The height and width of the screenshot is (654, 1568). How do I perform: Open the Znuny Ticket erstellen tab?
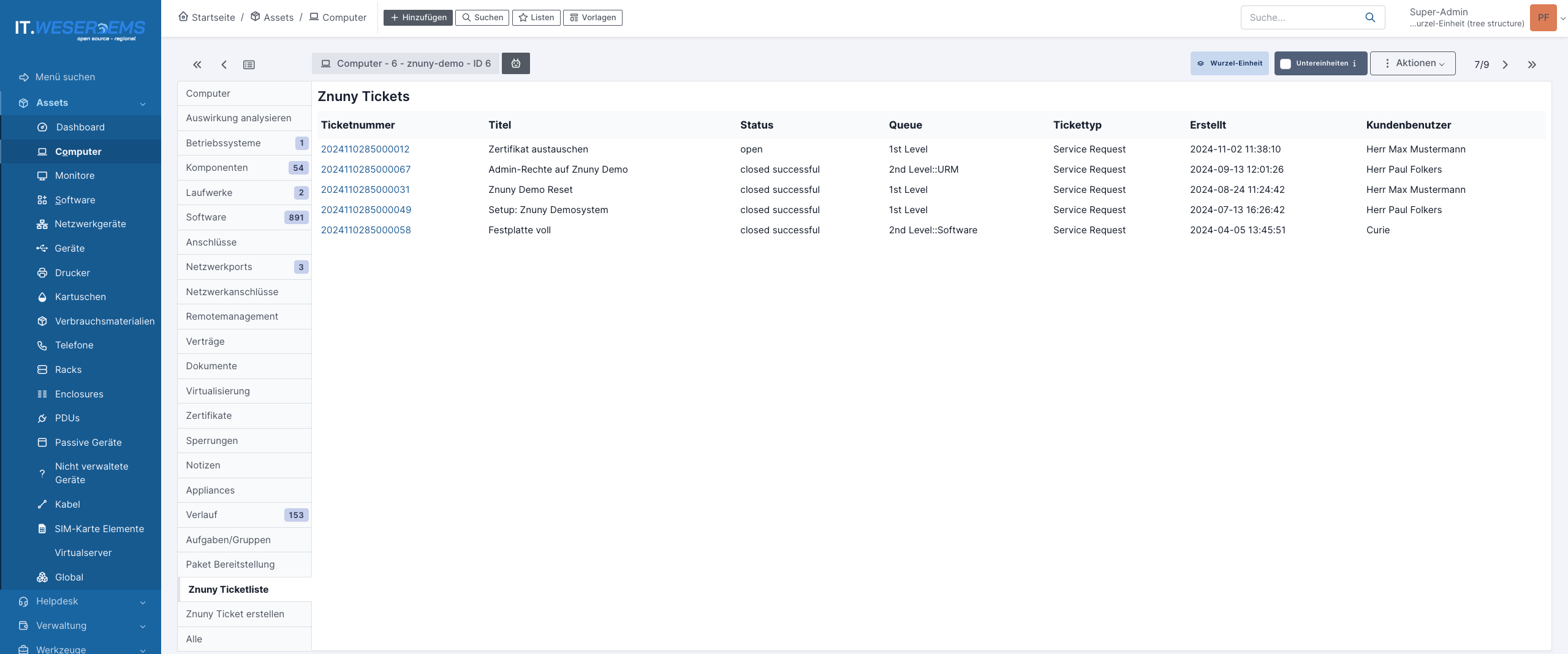244,614
